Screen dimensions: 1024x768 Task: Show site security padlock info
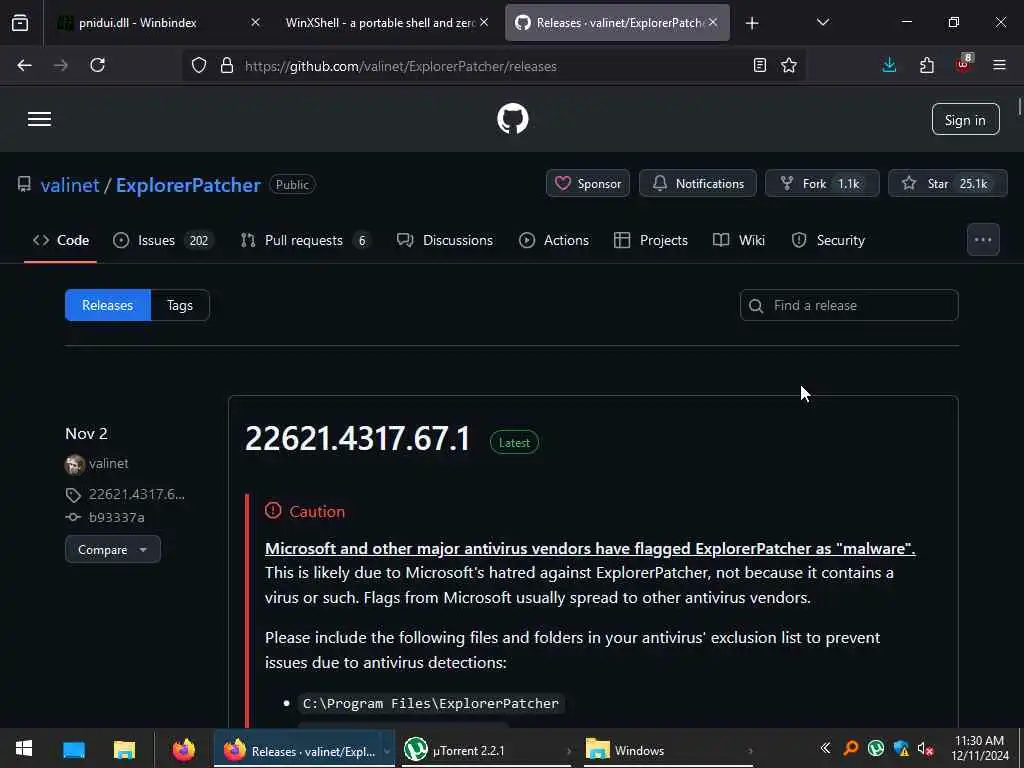tap(227, 65)
